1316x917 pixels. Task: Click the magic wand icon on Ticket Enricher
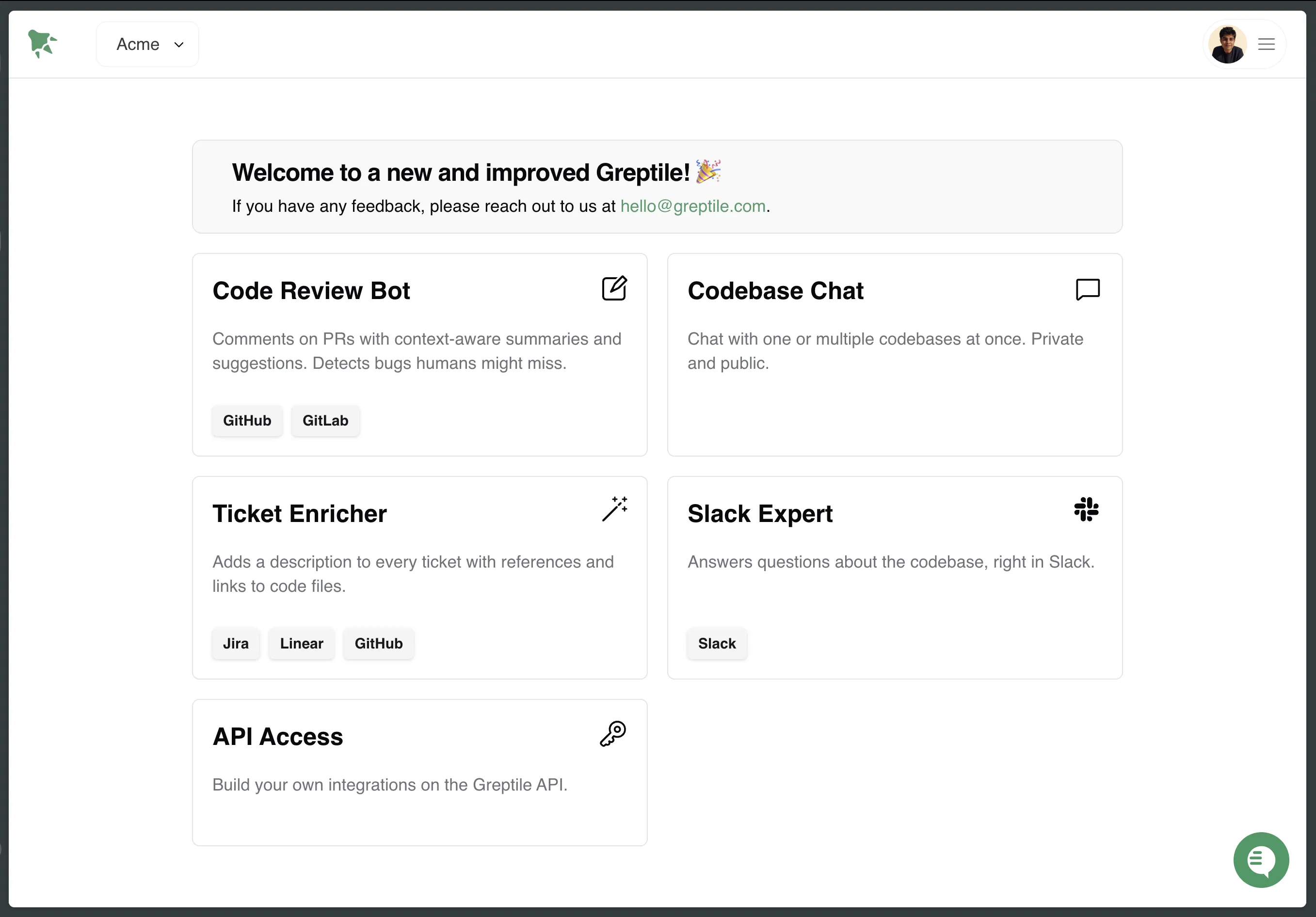click(616, 508)
